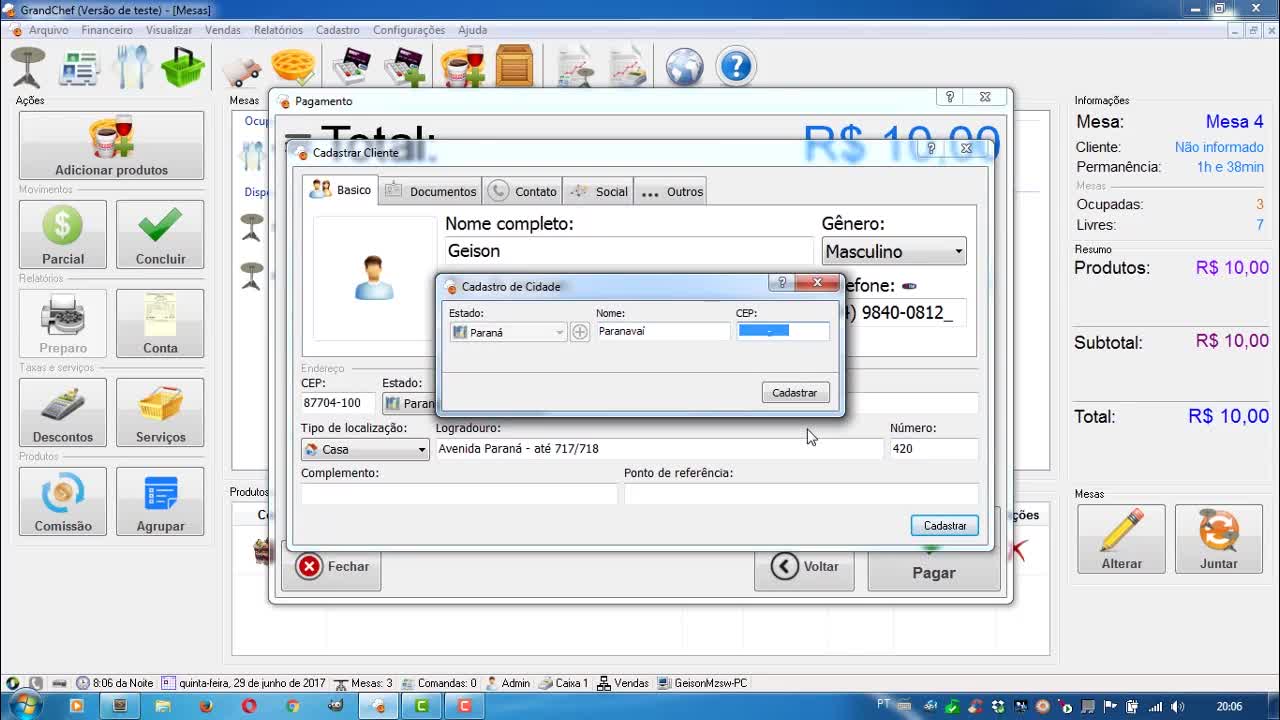Screen dimensions: 1280x720
Task: Click the client CEP field 87704-100
Action: coord(338,403)
